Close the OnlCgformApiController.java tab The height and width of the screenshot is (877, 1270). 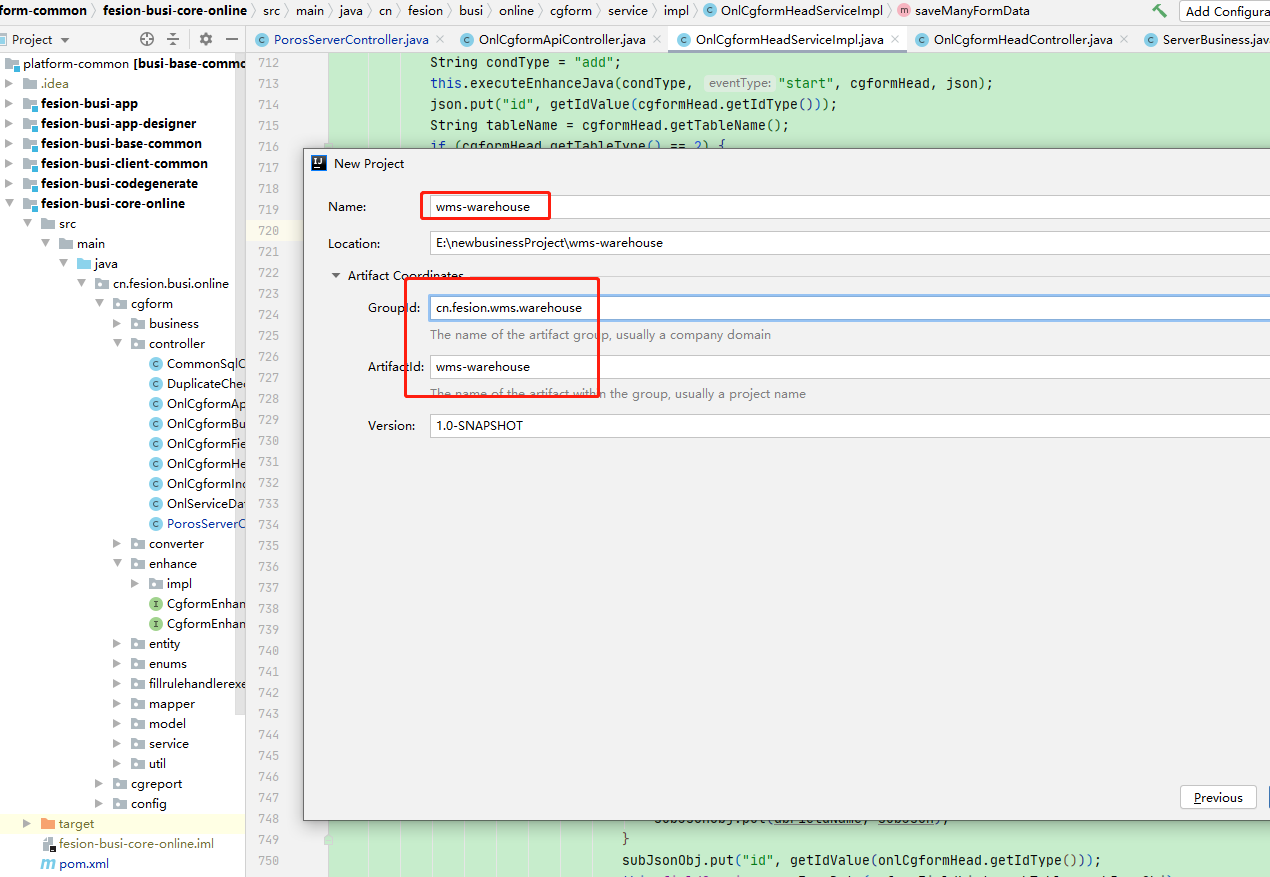tap(658, 40)
